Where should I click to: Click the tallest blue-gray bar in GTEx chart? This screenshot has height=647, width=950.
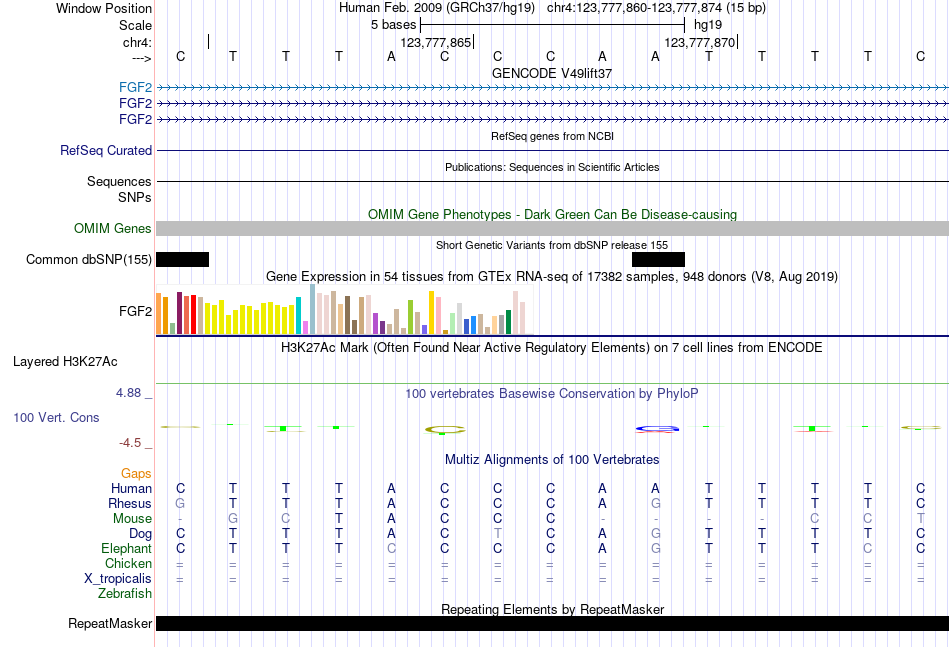[x=313, y=309]
